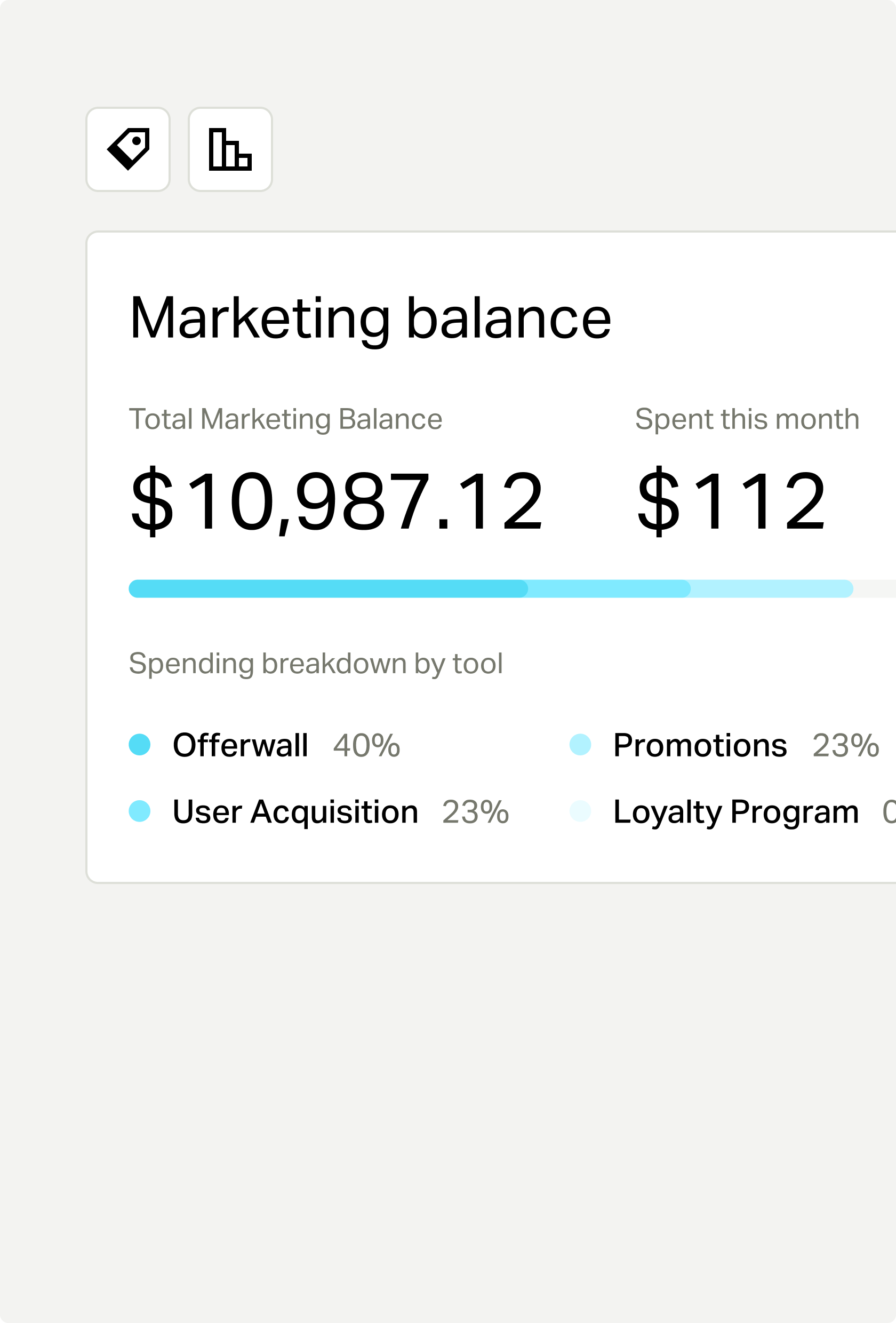Select the Loyalty Program breakdown label

tap(735, 811)
